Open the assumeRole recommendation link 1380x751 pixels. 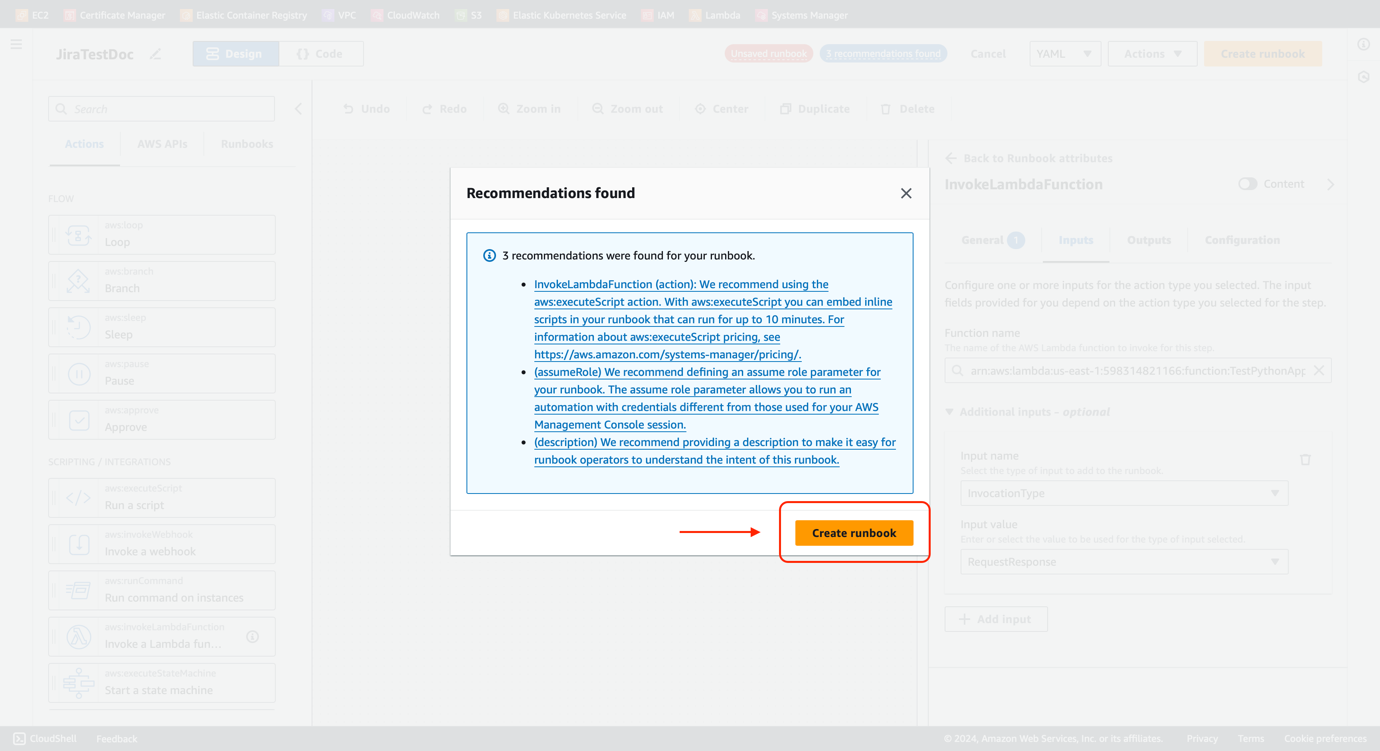[707, 398]
